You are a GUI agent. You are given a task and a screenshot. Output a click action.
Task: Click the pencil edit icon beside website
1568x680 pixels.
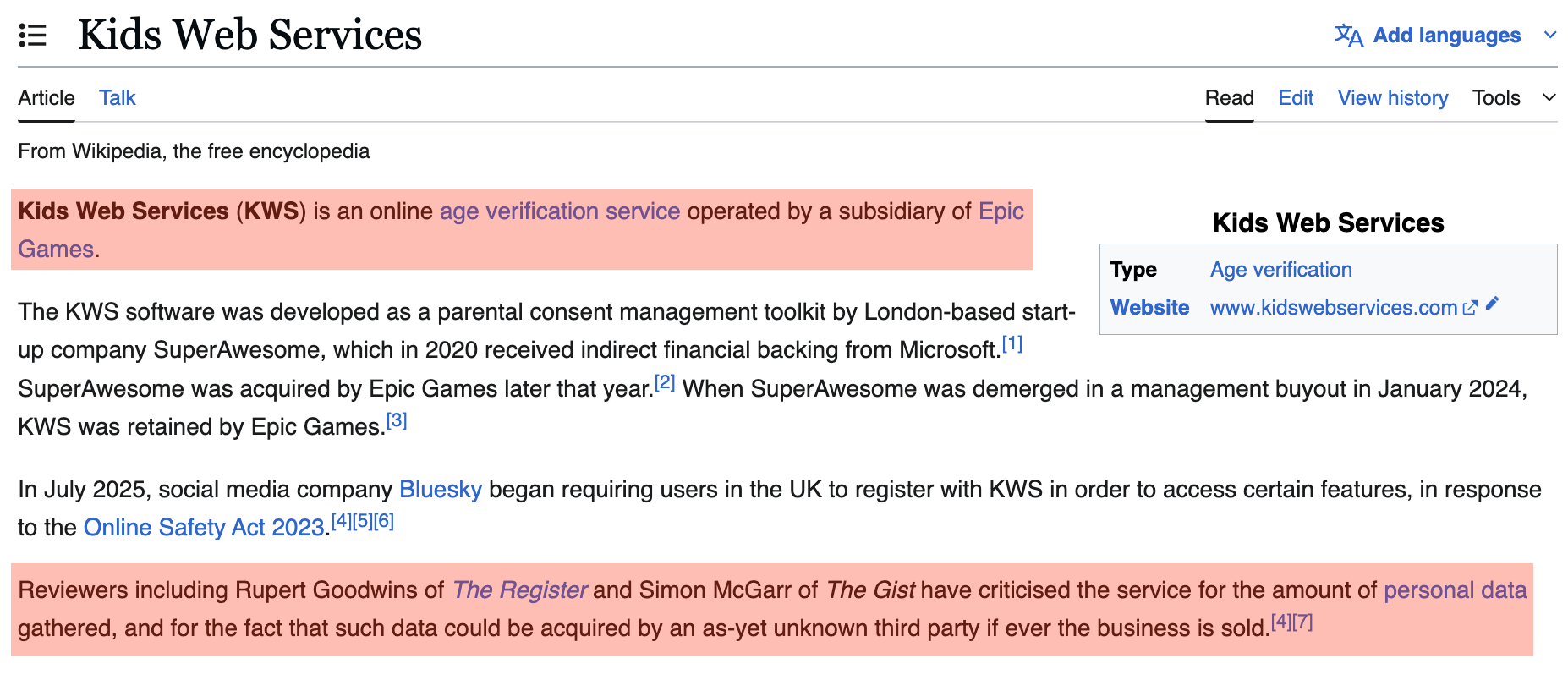click(1493, 304)
